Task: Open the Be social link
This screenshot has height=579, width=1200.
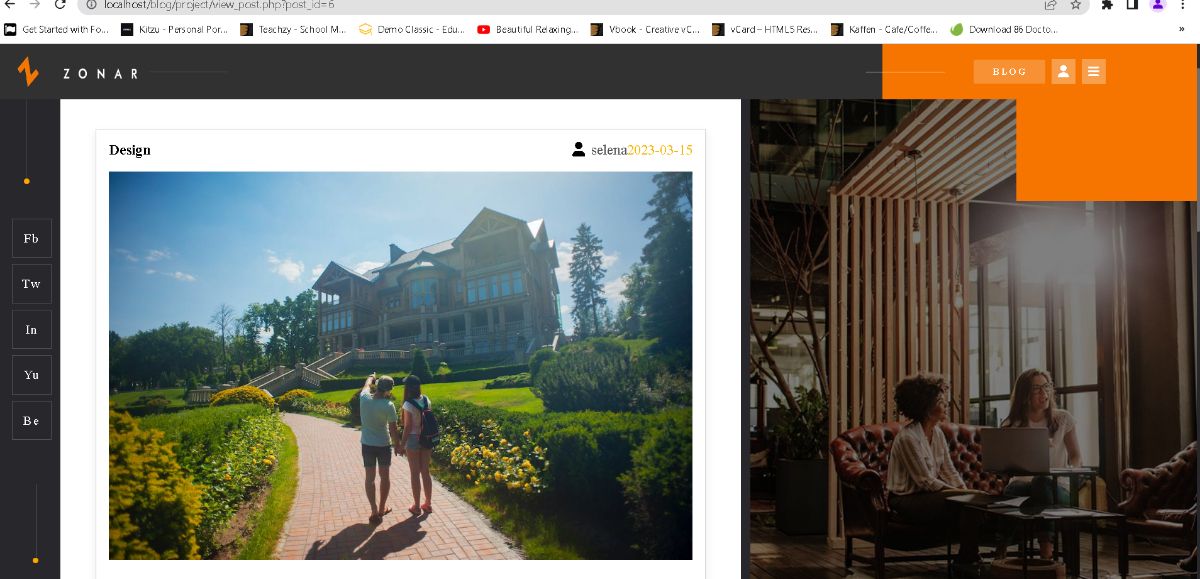Action: tap(31, 421)
